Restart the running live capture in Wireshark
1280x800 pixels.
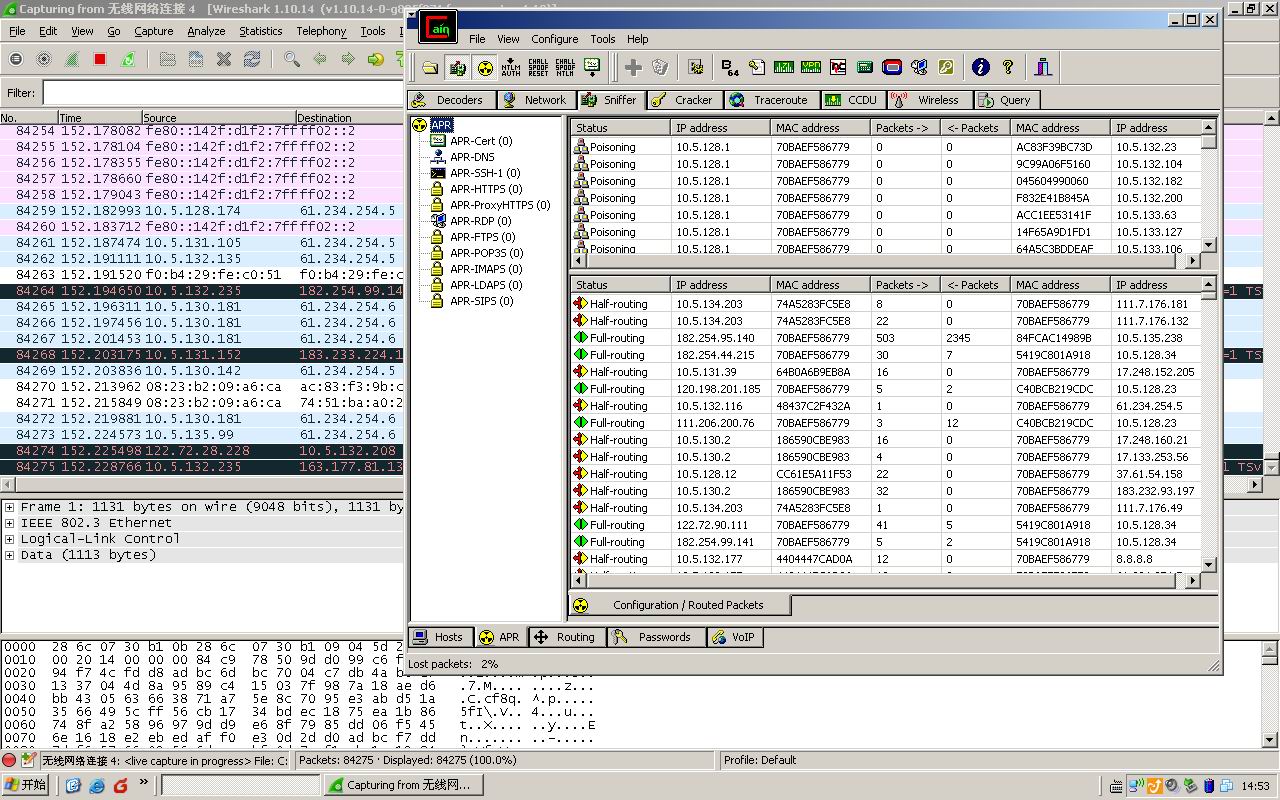(x=128, y=60)
